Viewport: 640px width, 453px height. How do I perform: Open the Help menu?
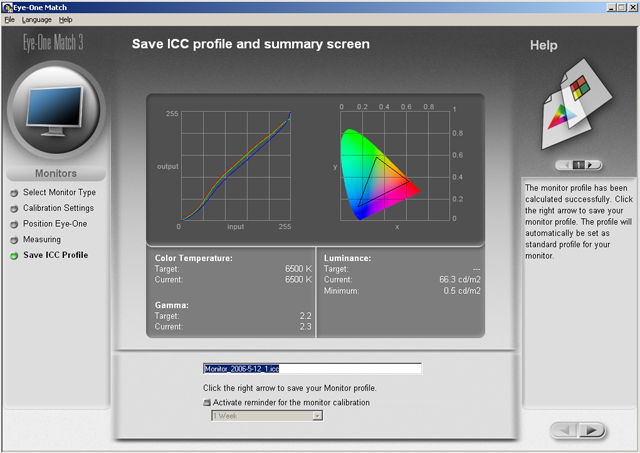pos(65,20)
